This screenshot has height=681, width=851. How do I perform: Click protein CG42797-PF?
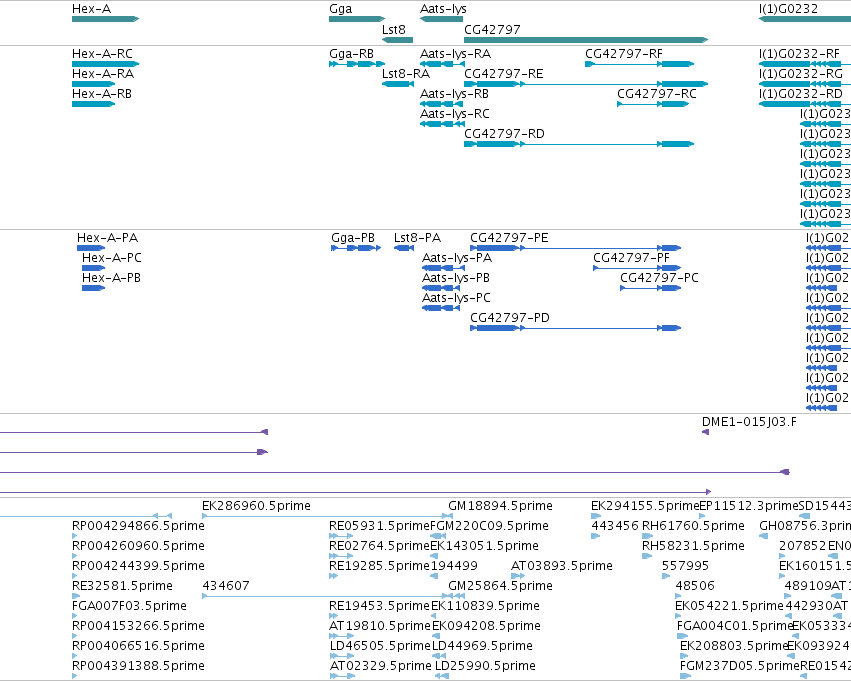tap(637, 268)
